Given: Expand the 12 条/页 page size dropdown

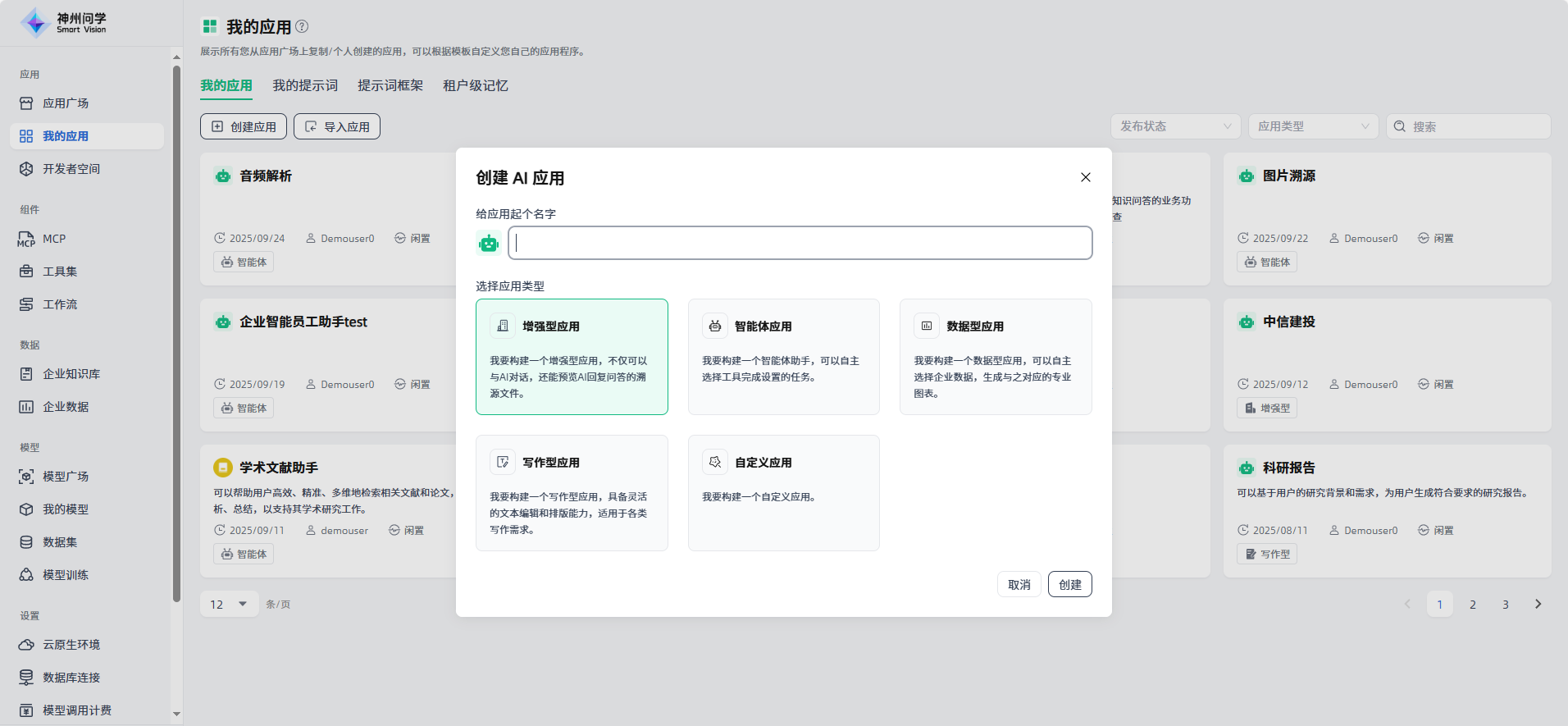Looking at the screenshot, I should 229,605.
